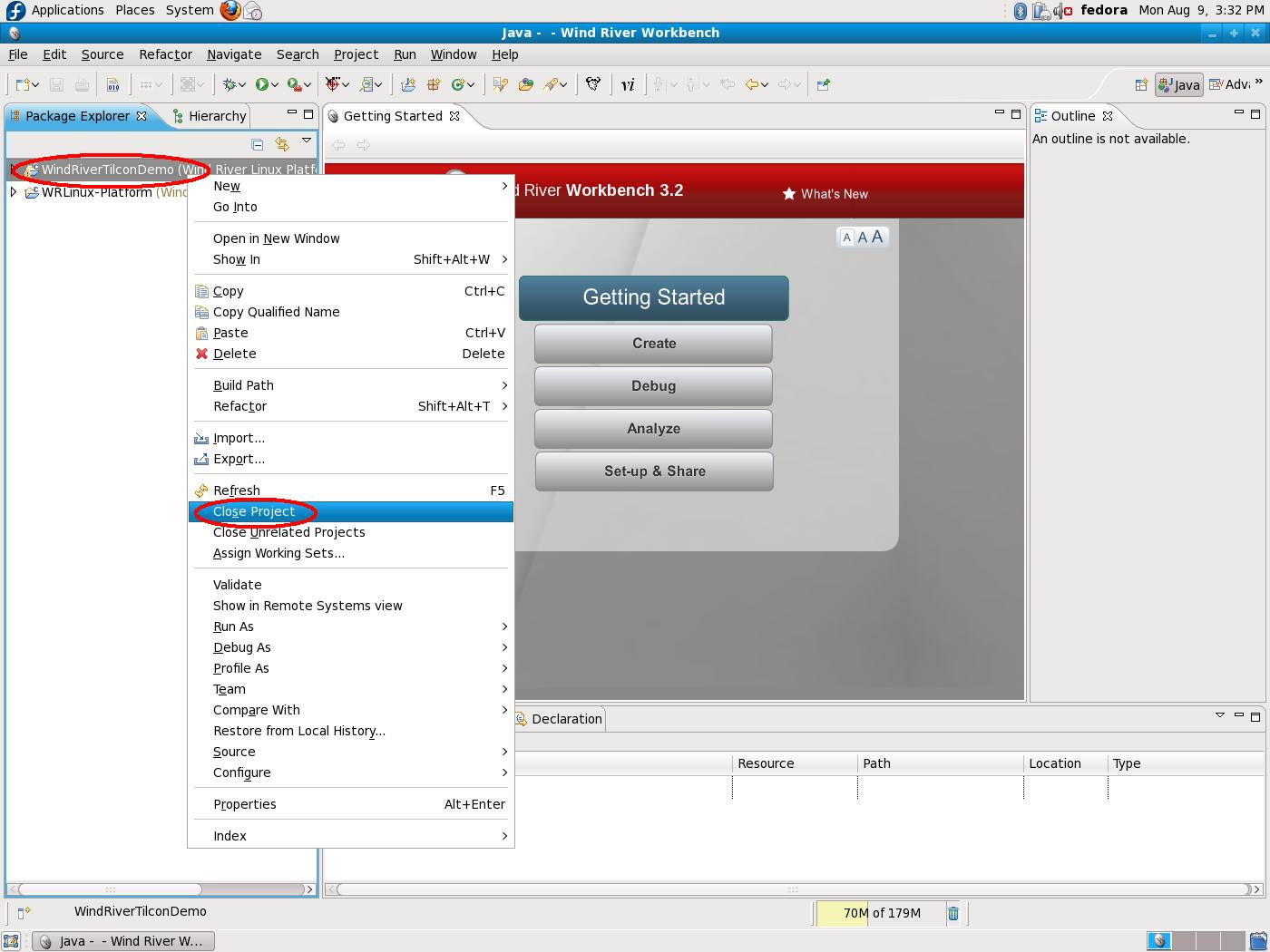This screenshot has width=1270, height=952.
Task: Open the Refactor menu in menu bar
Action: tap(165, 54)
